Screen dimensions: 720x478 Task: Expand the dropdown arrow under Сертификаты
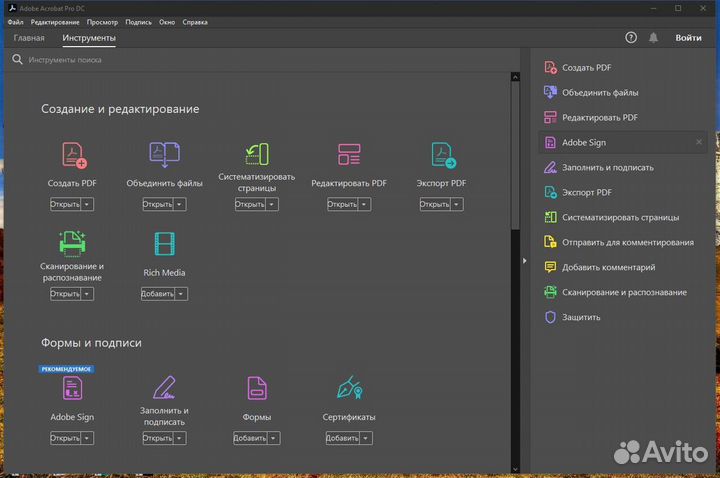[366, 438]
